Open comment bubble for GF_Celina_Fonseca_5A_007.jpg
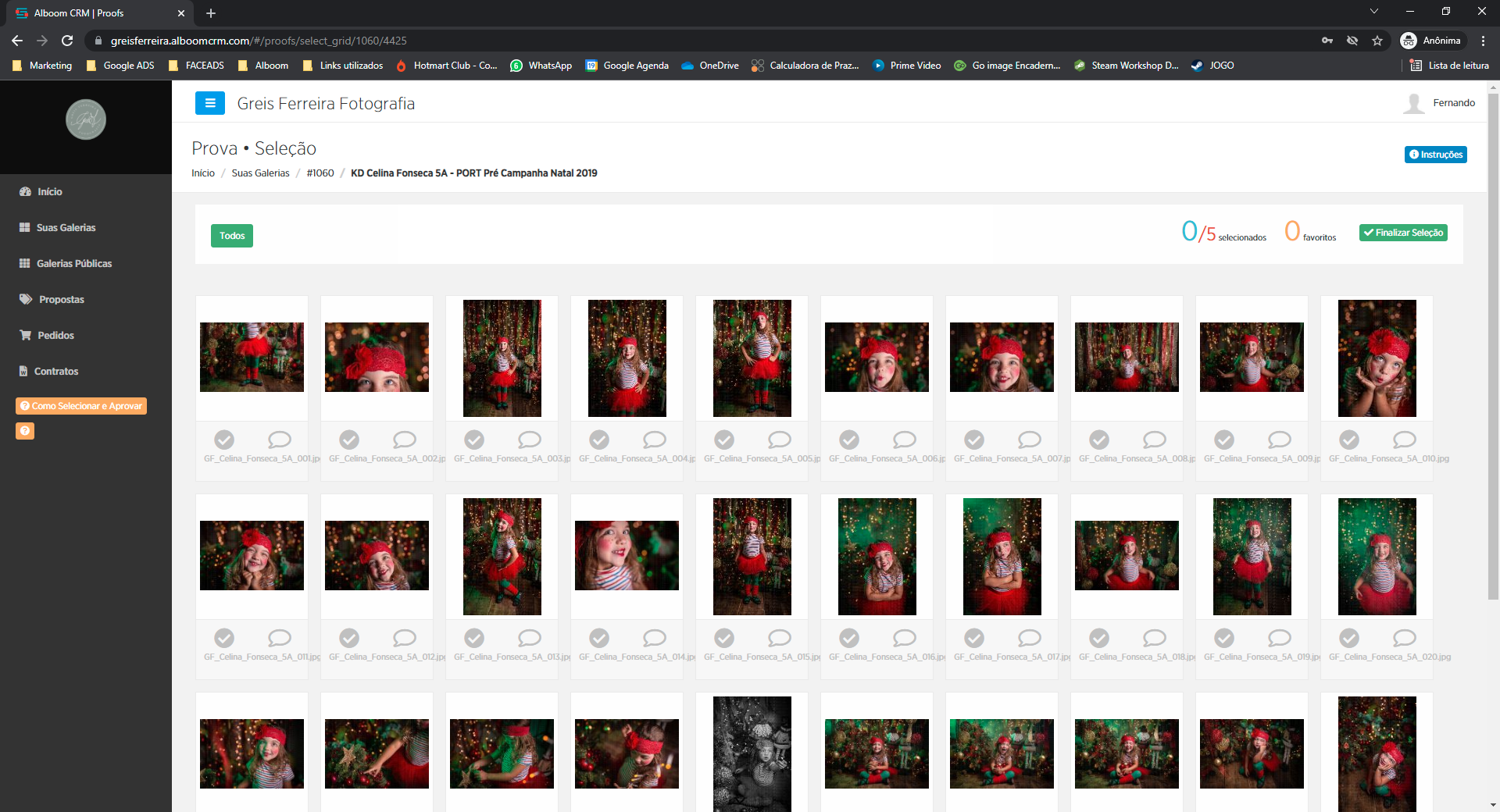Screen dimensions: 1500x812 click(x=1029, y=440)
